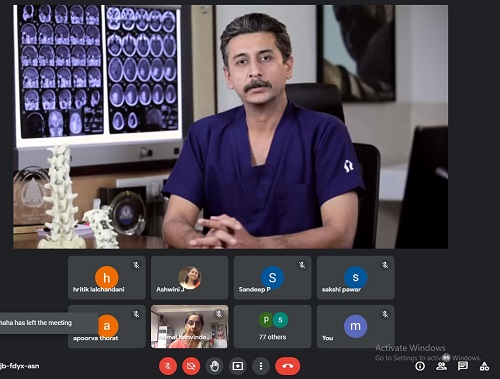Click the purple m avatar
The image size is (500, 379).
pos(355,326)
